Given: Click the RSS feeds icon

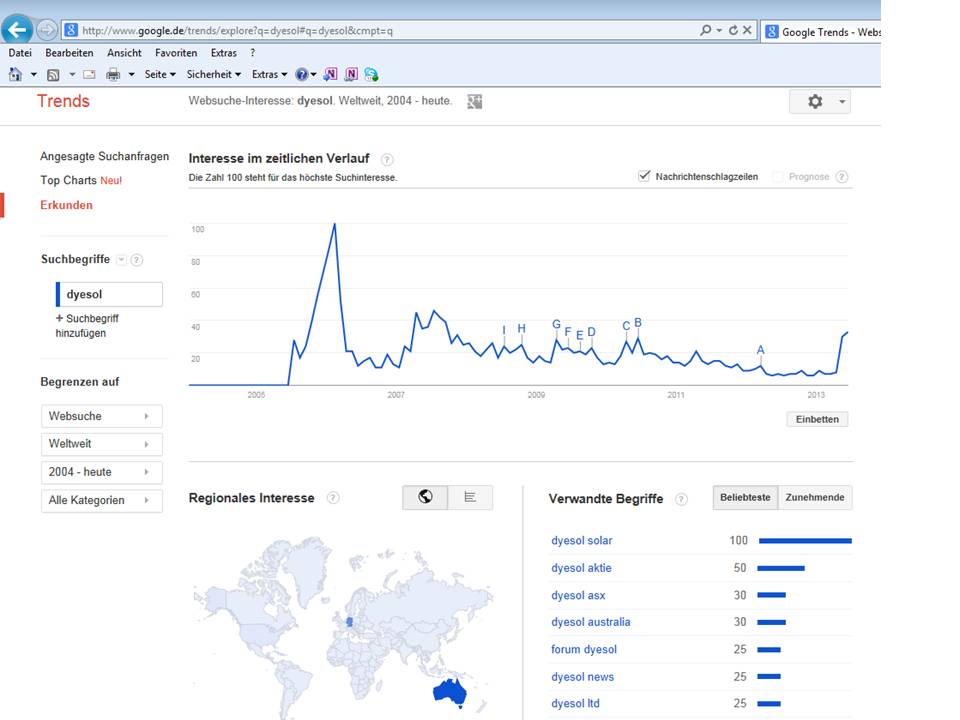Looking at the screenshot, I should point(53,75).
